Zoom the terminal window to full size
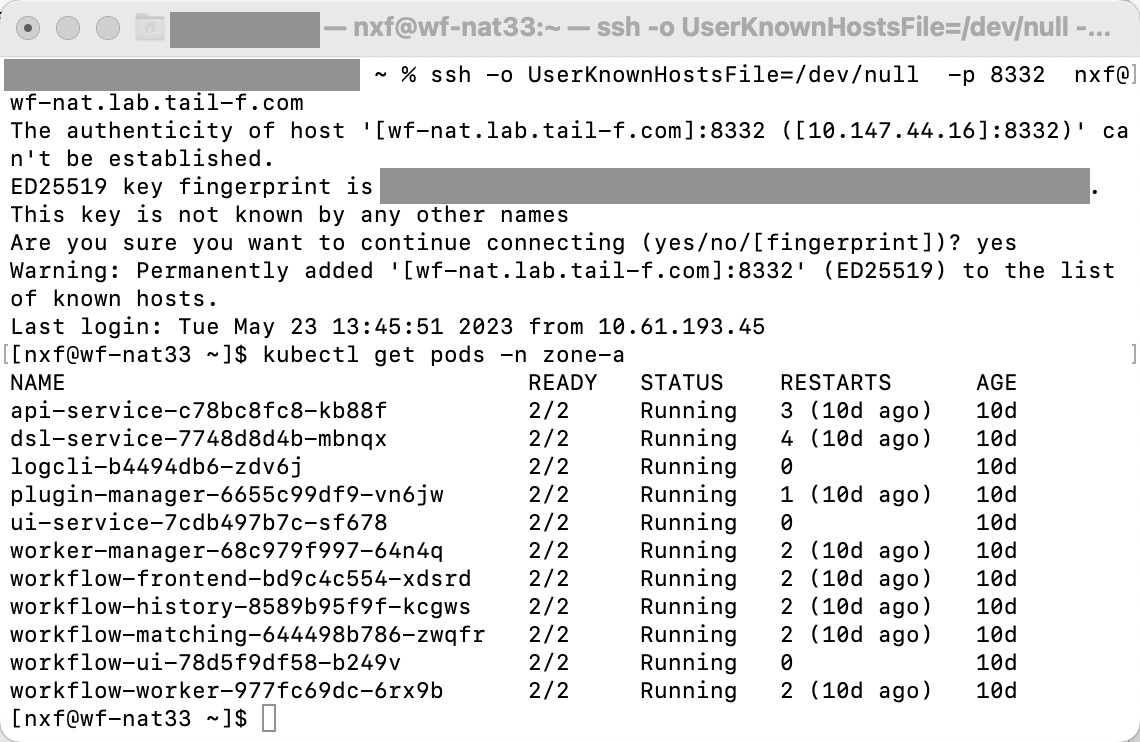 pos(106,28)
